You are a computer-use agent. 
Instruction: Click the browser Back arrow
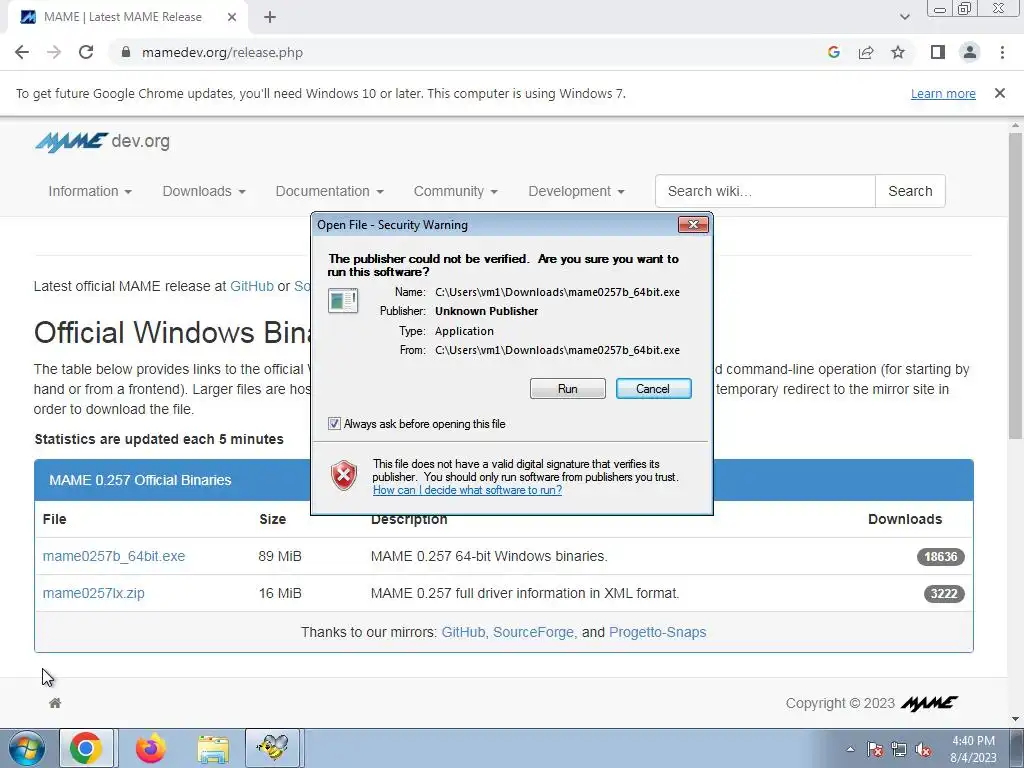(x=22, y=52)
